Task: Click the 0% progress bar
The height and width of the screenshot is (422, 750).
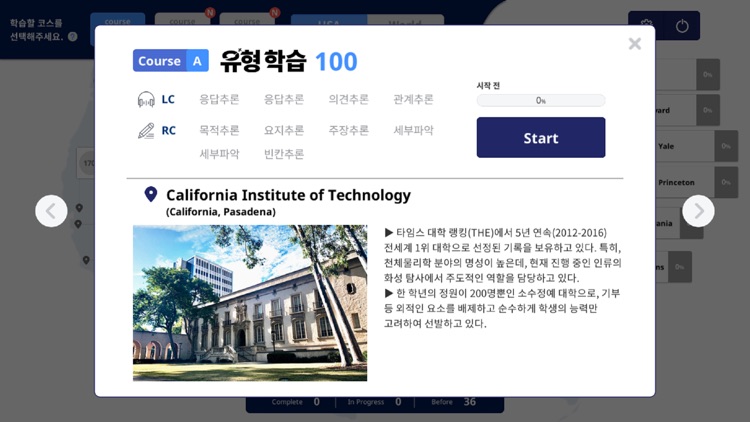Action: coord(540,100)
